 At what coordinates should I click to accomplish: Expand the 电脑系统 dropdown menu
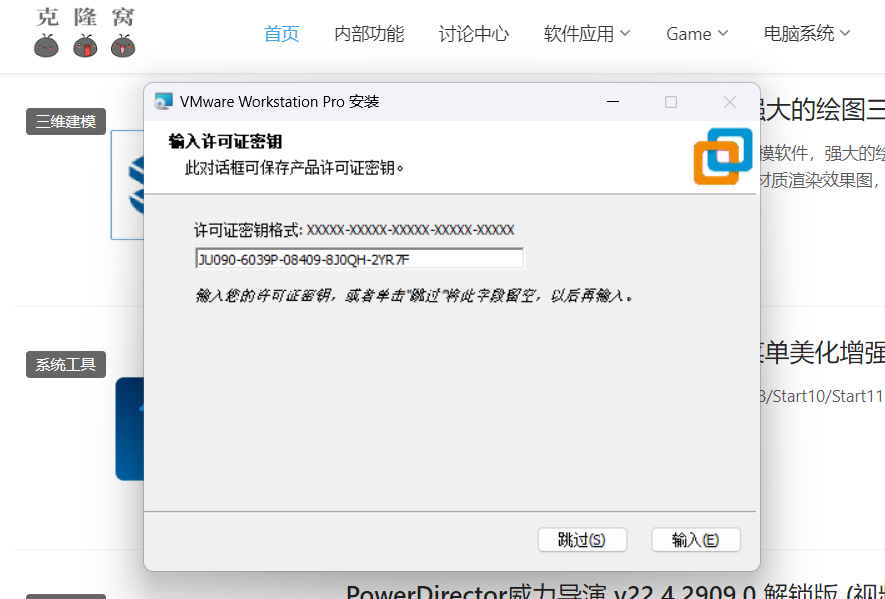(x=807, y=34)
